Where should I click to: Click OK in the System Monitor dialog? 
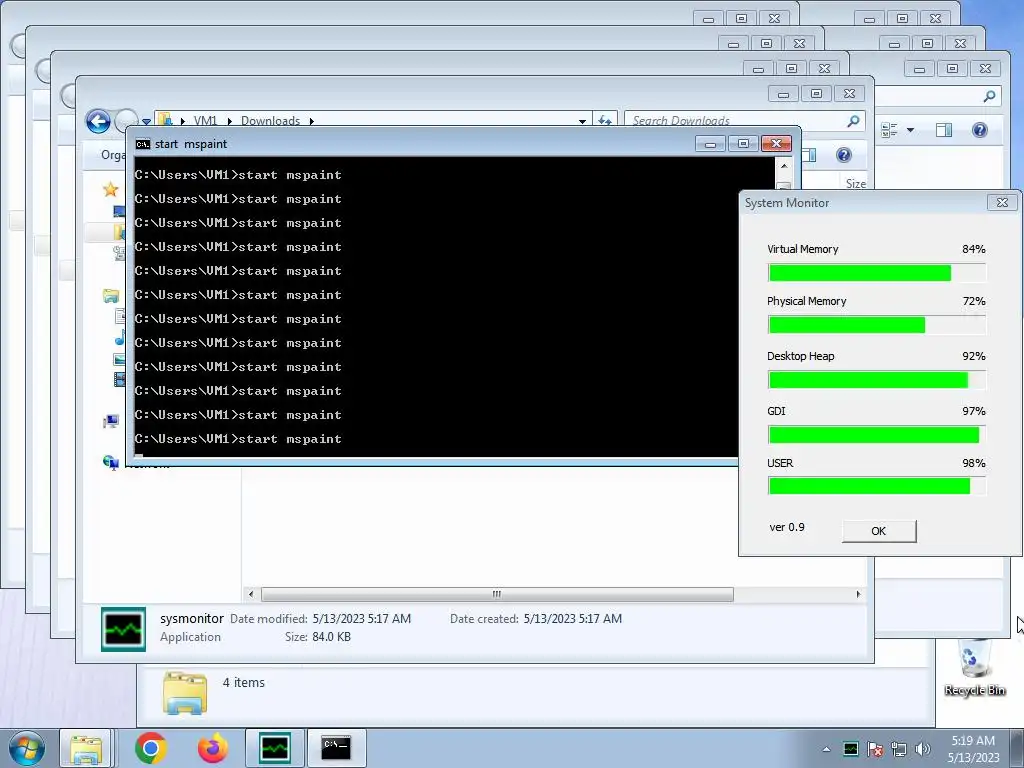coord(878,531)
